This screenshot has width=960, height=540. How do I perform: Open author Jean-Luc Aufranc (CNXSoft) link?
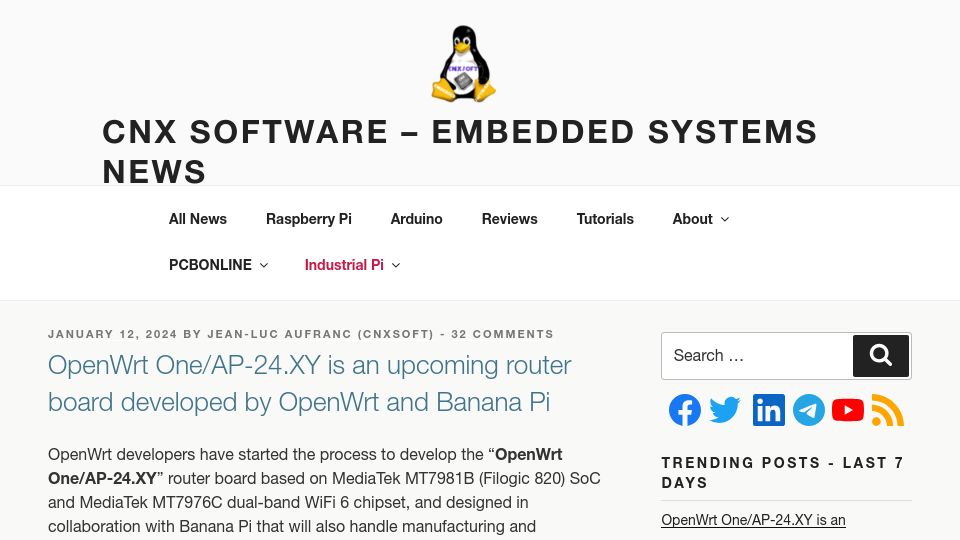321,334
